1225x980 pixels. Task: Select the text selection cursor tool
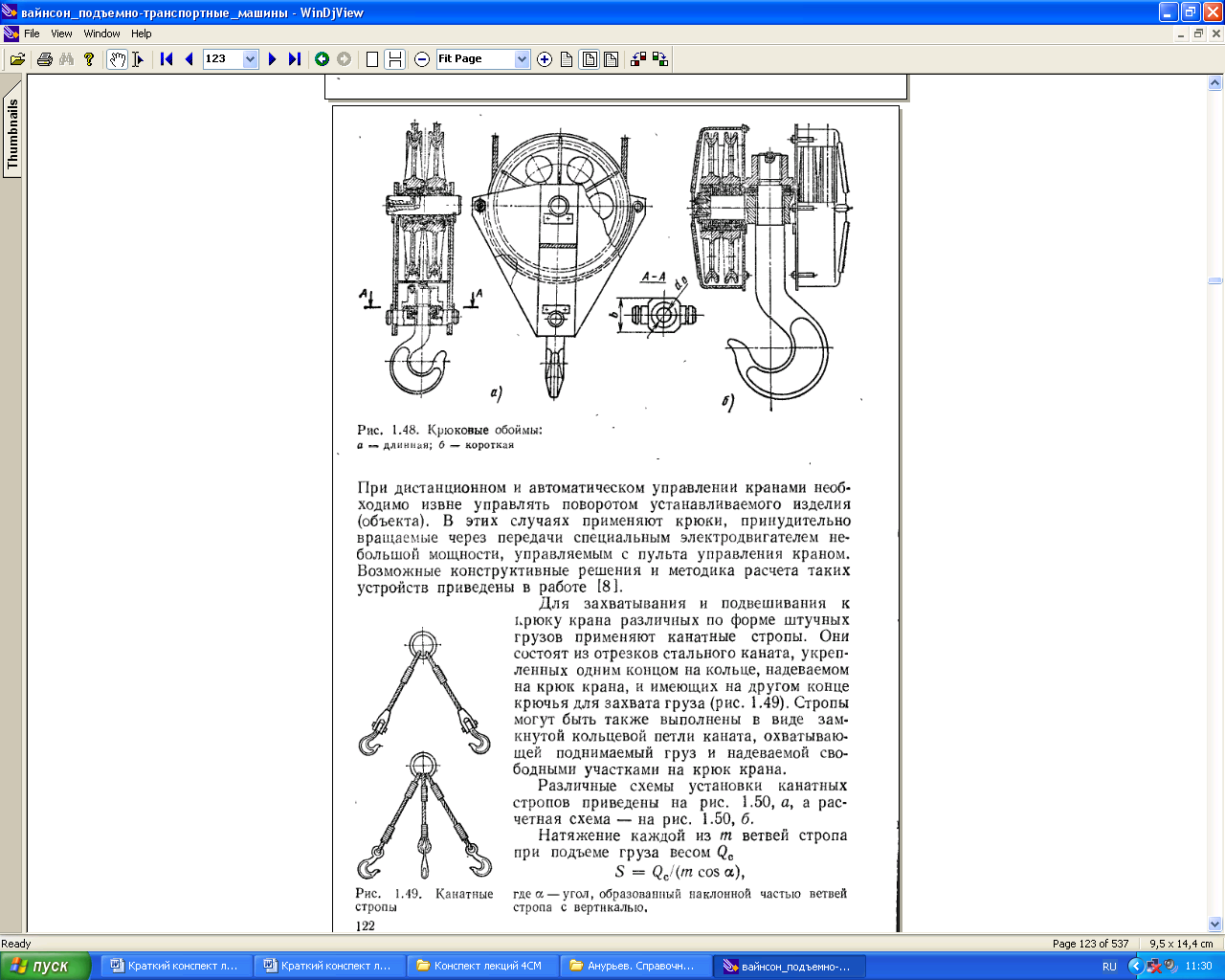[138, 59]
